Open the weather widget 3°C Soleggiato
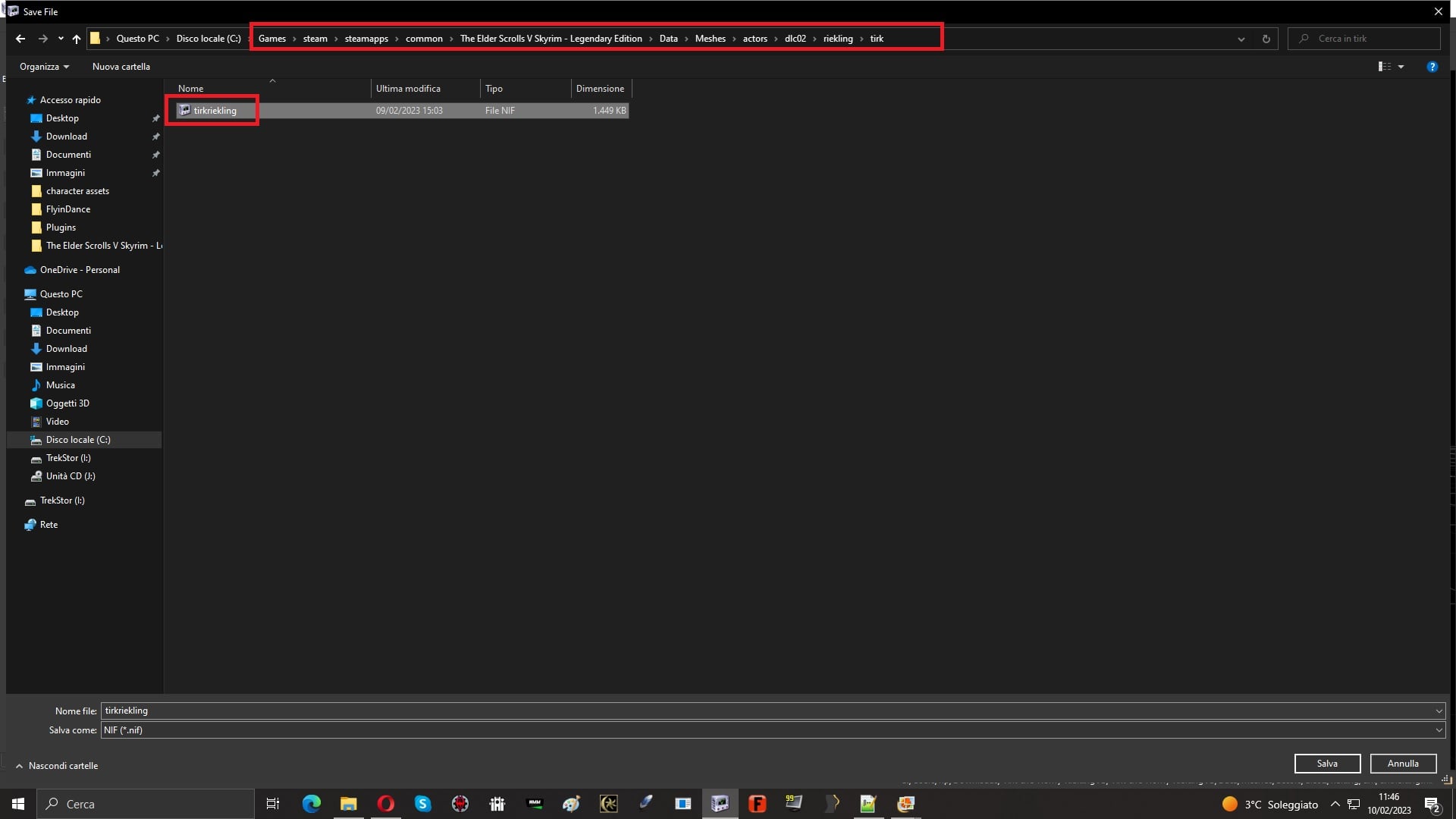Image resolution: width=1456 pixels, height=819 pixels. [1270, 804]
